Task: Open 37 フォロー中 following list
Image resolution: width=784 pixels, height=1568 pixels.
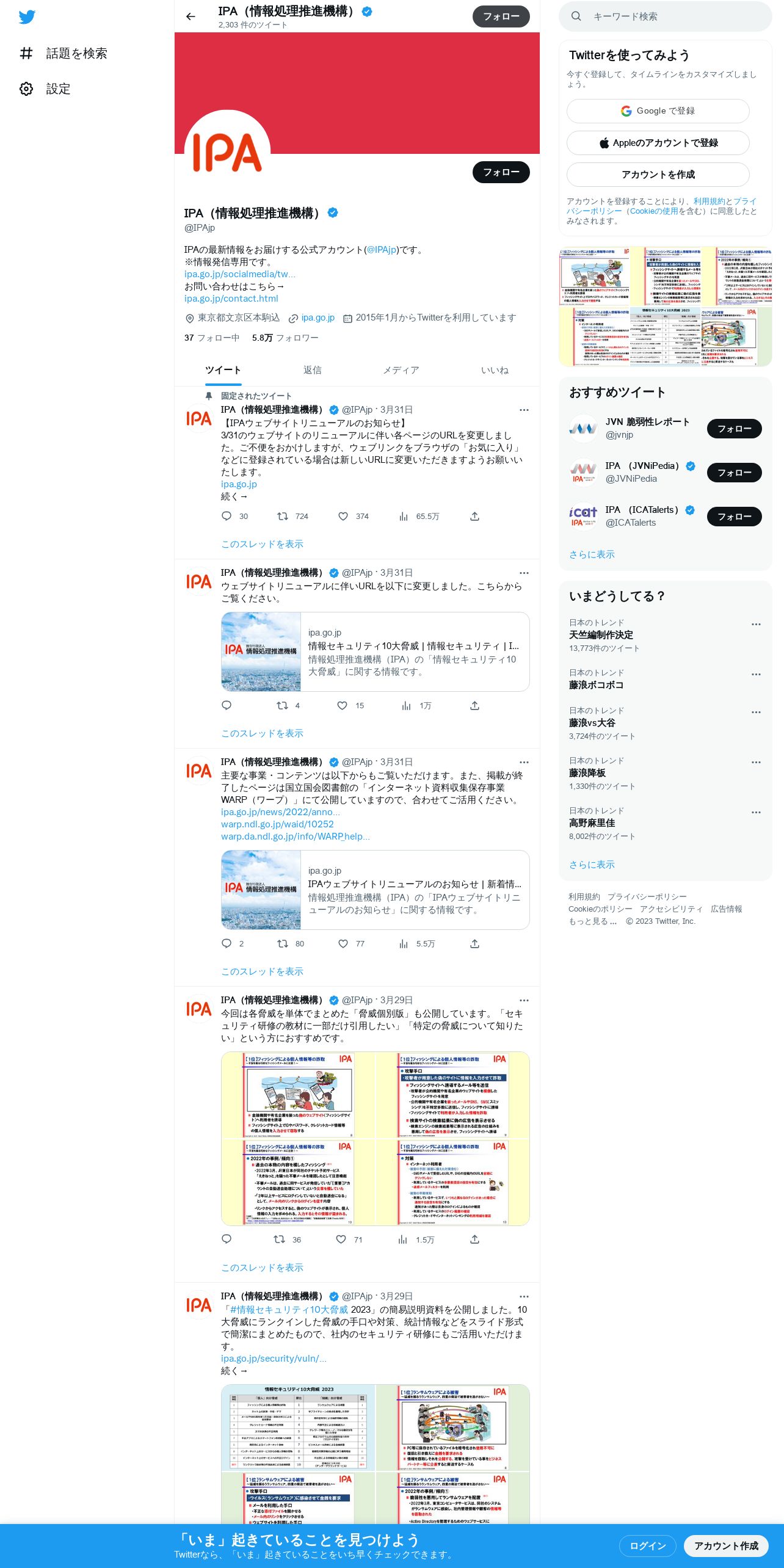Action: (x=212, y=338)
